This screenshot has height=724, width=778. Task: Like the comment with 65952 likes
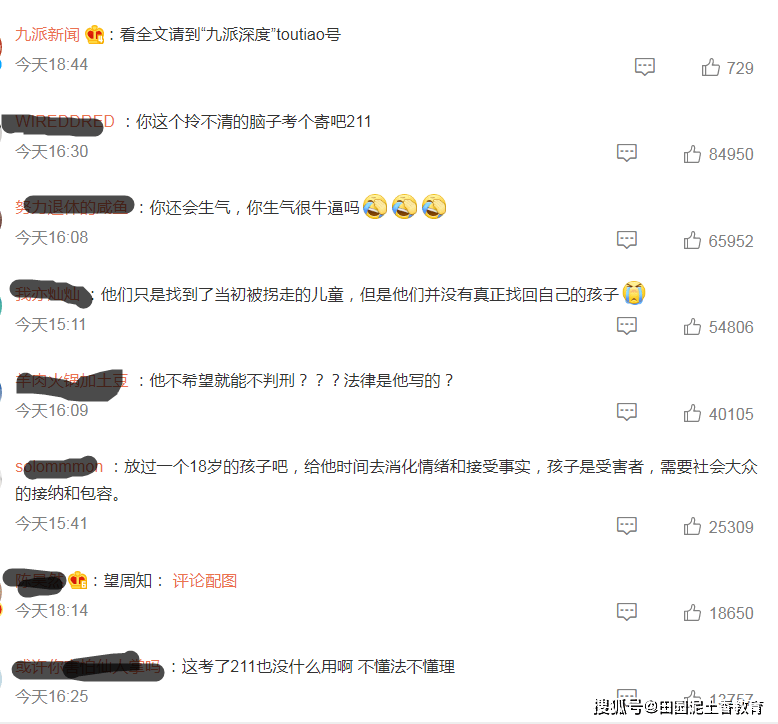click(x=692, y=240)
